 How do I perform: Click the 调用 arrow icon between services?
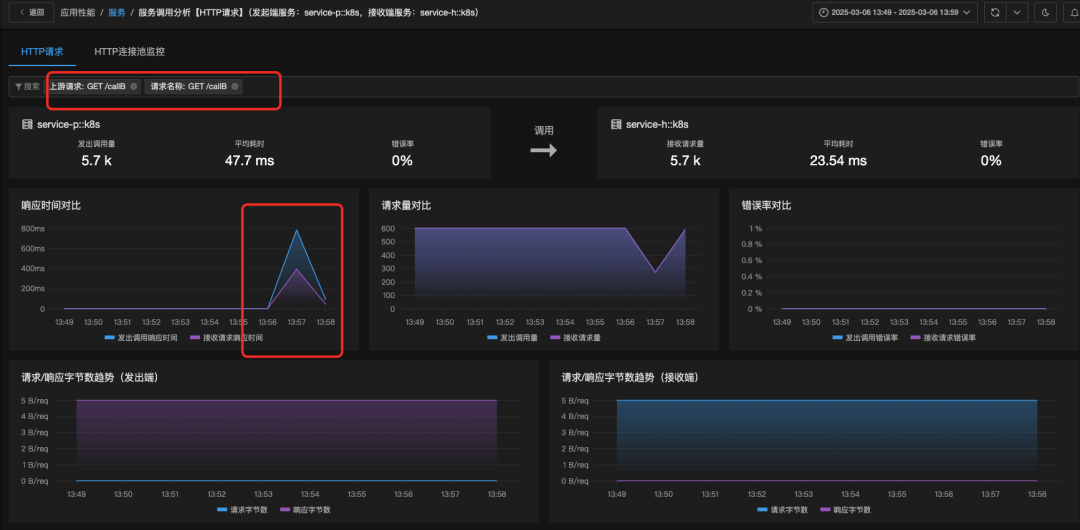(x=543, y=150)
